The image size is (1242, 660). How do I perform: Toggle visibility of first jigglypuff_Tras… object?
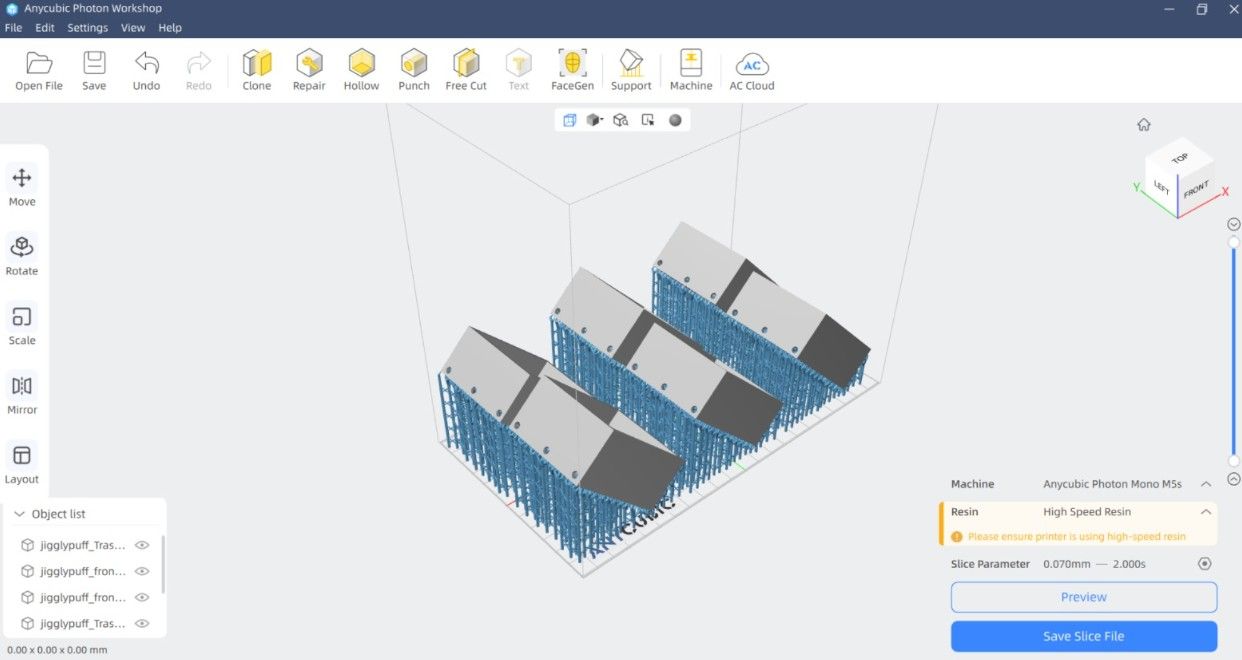click(x=142, y=545)
